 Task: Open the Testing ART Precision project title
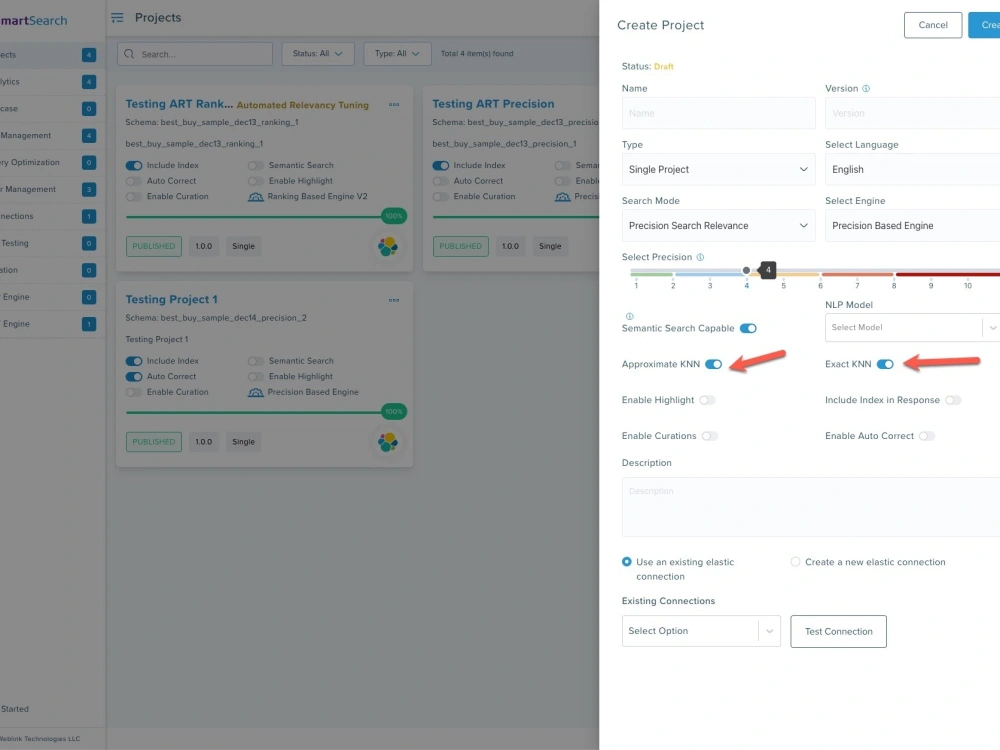(x=493, y=104)
